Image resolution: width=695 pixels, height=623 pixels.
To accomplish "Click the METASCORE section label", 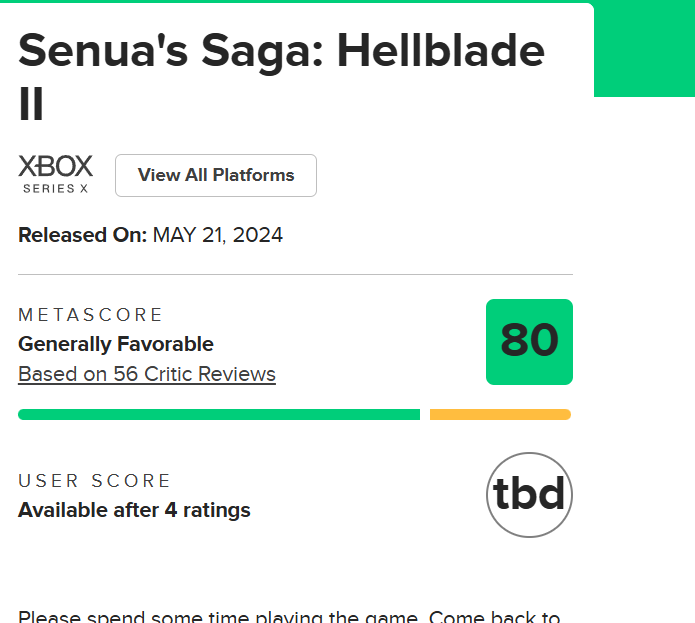I will (90, 315).
